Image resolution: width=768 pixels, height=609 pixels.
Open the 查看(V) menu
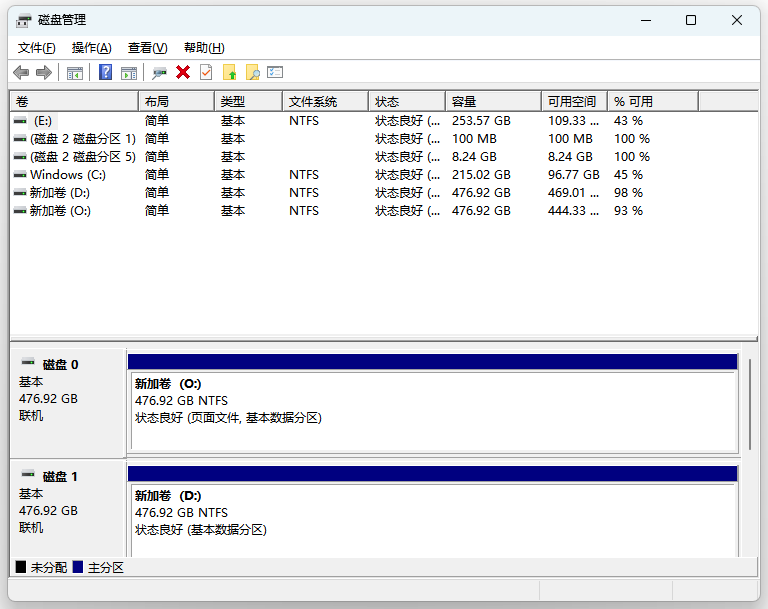(x=147, y=48)
